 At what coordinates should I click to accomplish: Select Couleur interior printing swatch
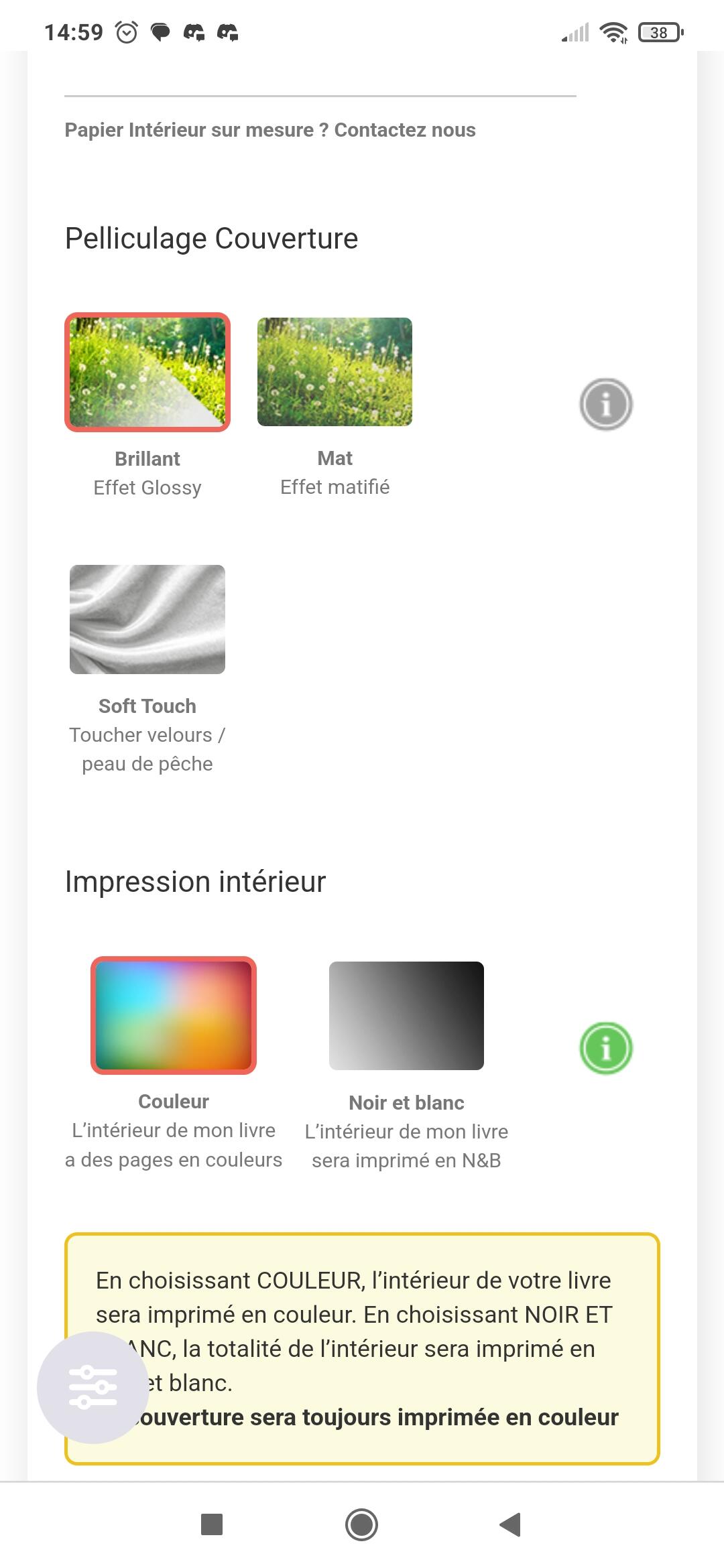click(x=174, y=1015)
